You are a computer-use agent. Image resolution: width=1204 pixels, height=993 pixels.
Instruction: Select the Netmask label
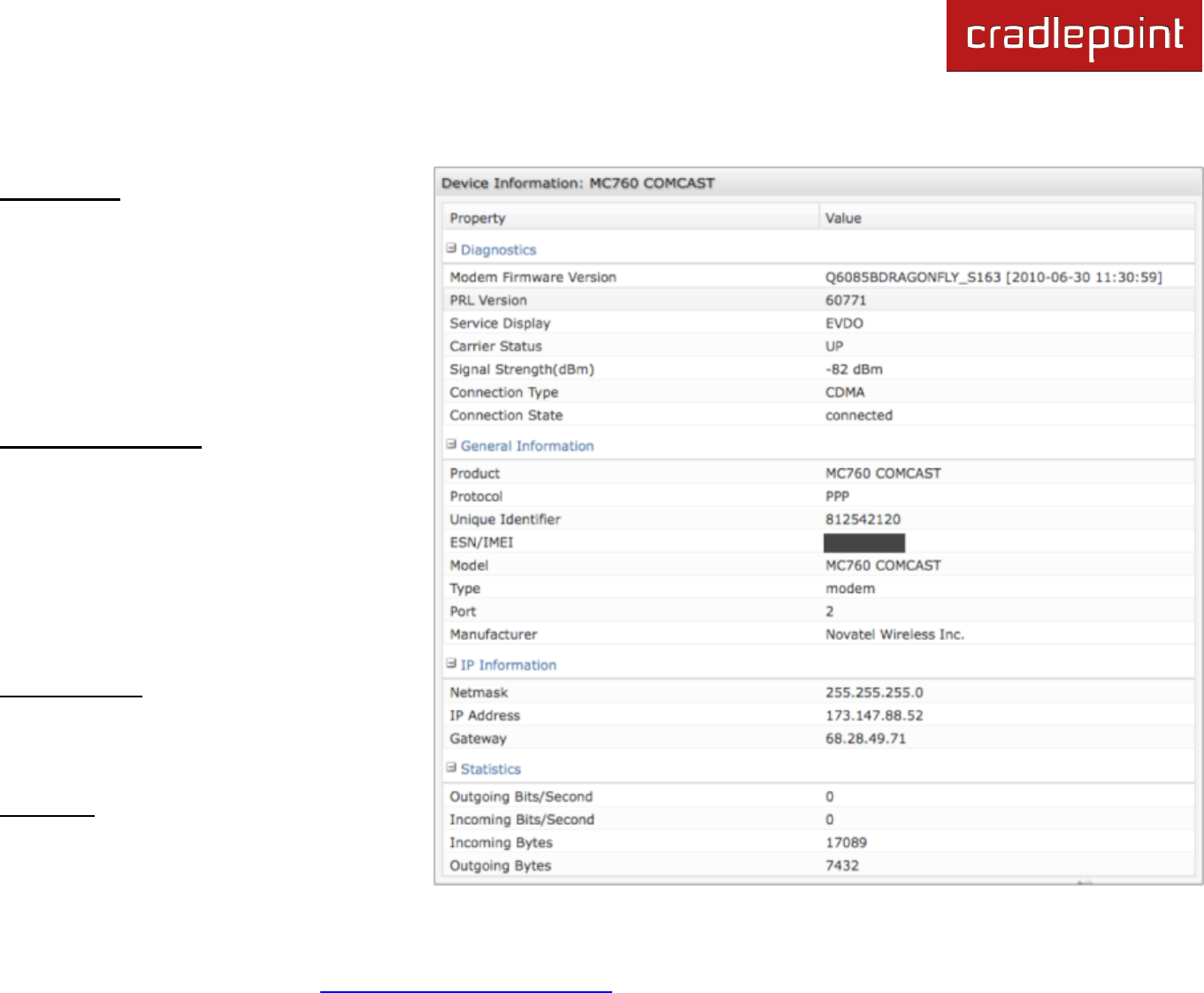479,692
